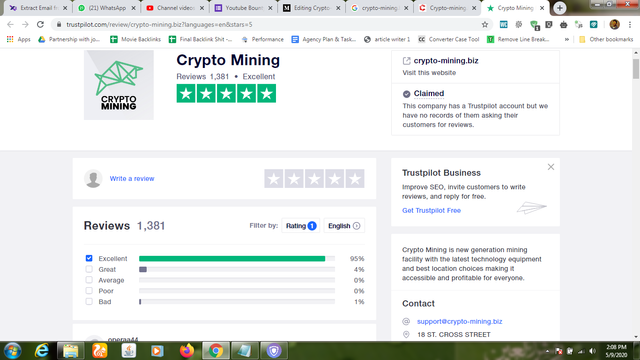Viewport: 640px width, 360px height.
Task: Switch to the Google crypto-mining search tab
Action: [380, 8]
